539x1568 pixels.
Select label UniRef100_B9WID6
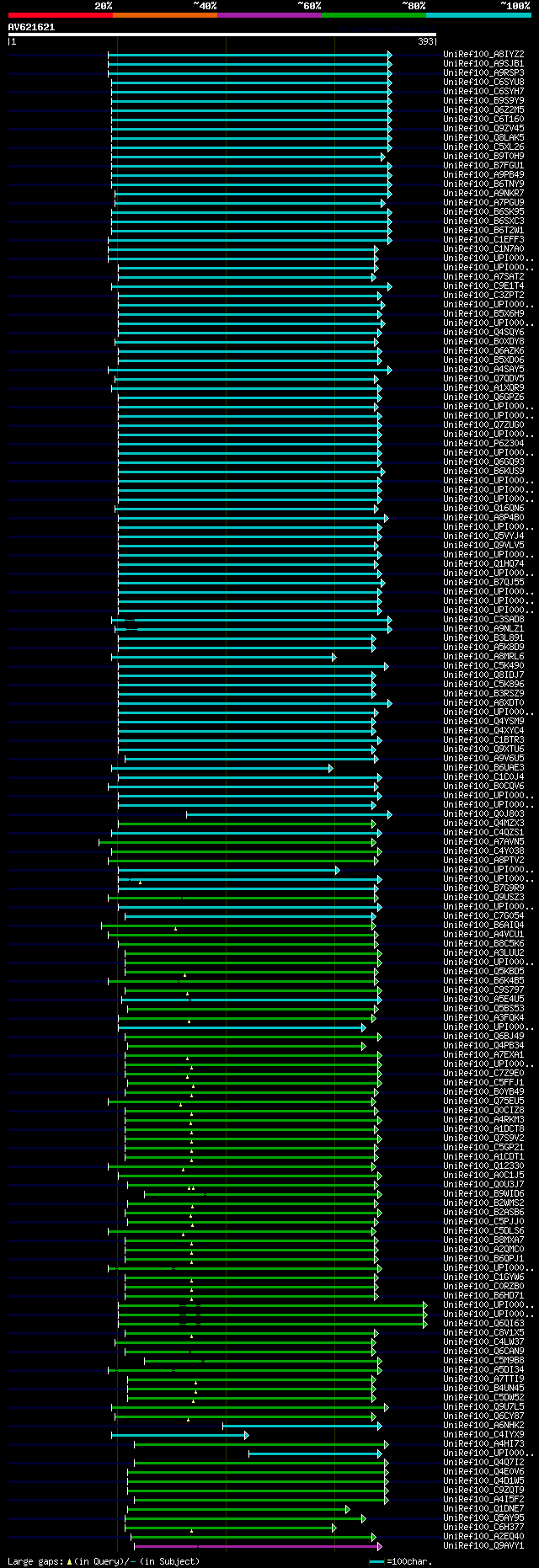click(483, 1193)
